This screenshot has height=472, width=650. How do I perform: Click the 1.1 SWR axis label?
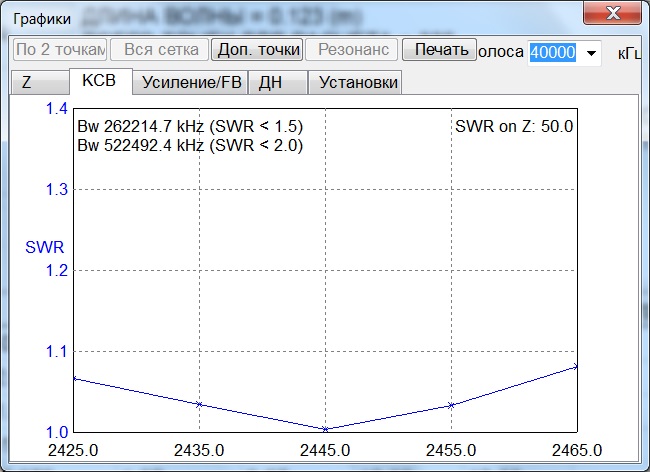point(56,351)
